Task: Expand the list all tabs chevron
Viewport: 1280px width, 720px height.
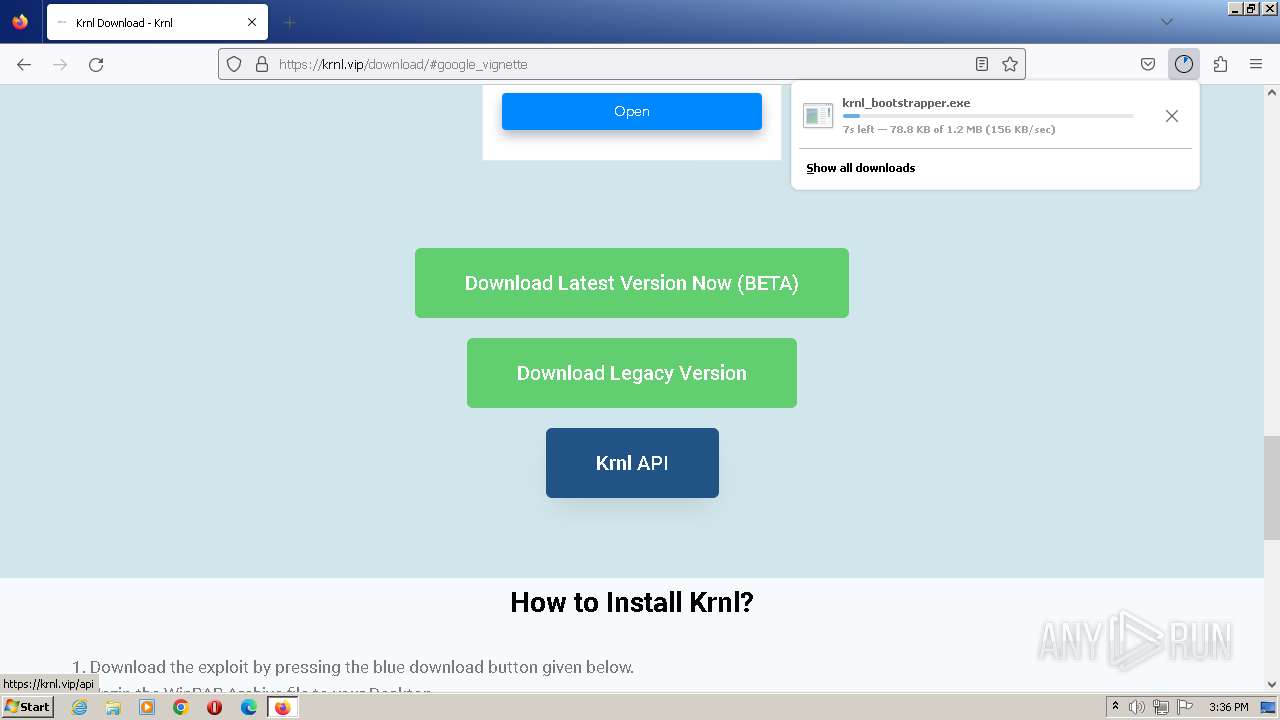Action: [1166, 22]
